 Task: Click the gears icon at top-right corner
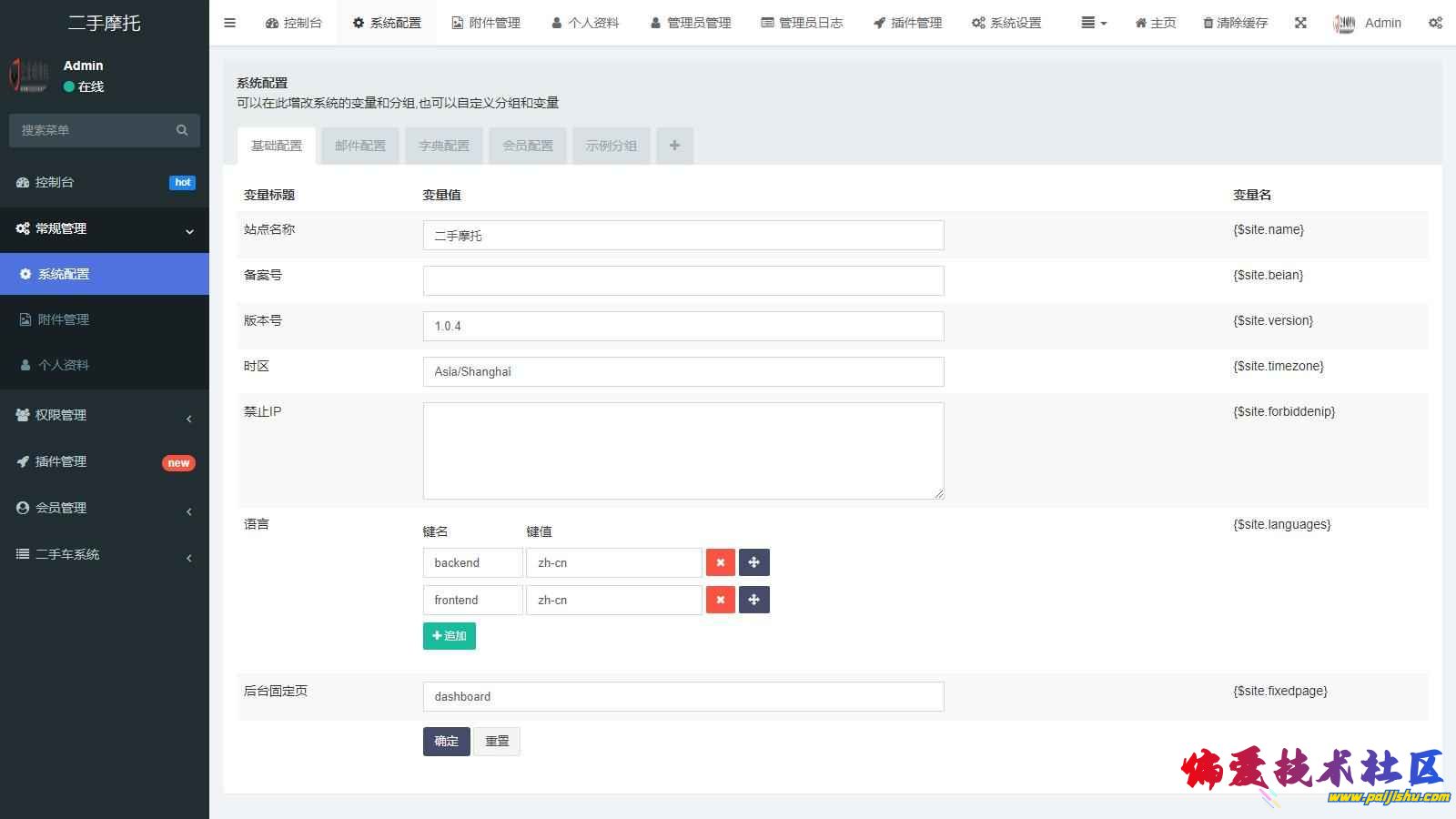[1435, 23]
